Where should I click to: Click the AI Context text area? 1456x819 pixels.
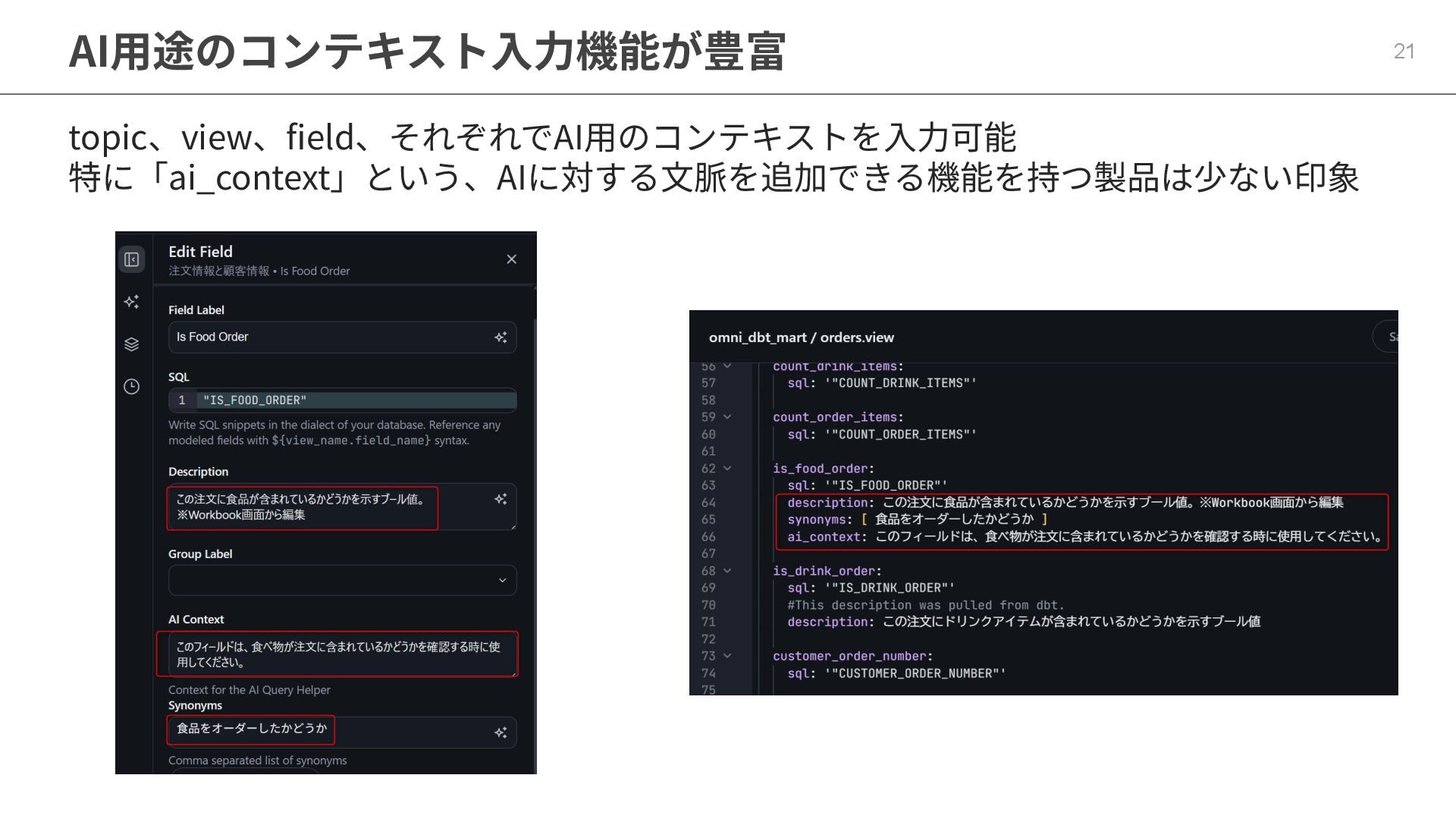click(x=337, y=654)
